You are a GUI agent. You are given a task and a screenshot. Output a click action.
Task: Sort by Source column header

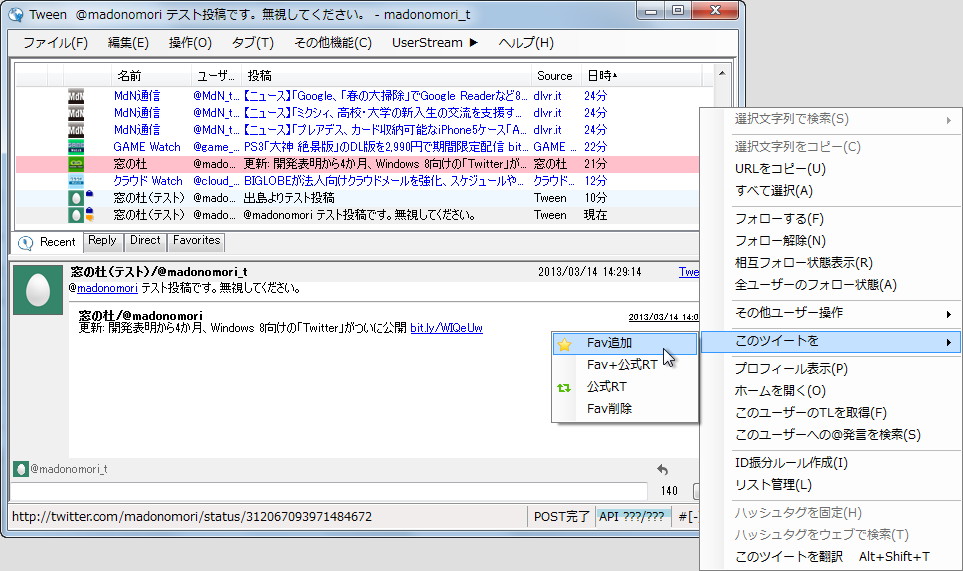pos(556,76)
